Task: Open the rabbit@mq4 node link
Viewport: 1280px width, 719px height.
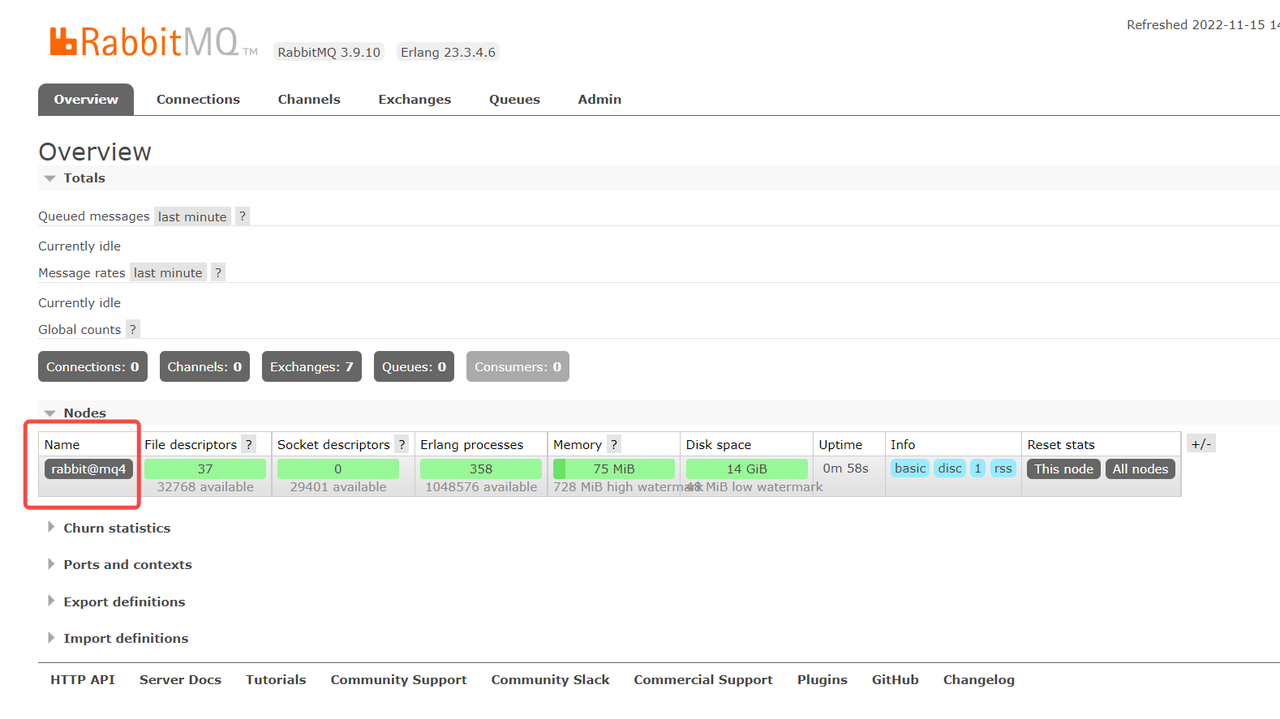Action: tap(89, 469)
